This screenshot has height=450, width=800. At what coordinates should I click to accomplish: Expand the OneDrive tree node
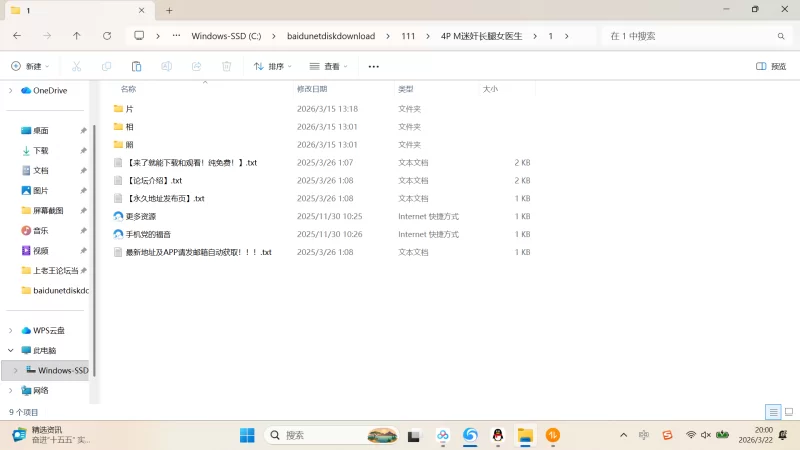pyautogui.click(x=11, y=90)
